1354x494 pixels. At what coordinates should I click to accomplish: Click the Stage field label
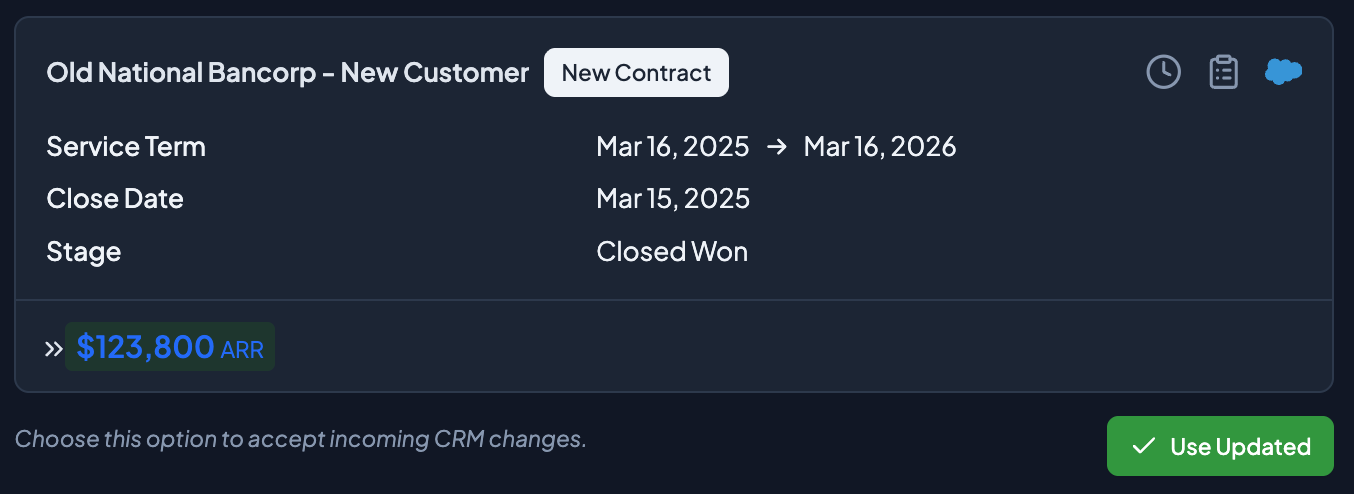click(84, 251)
